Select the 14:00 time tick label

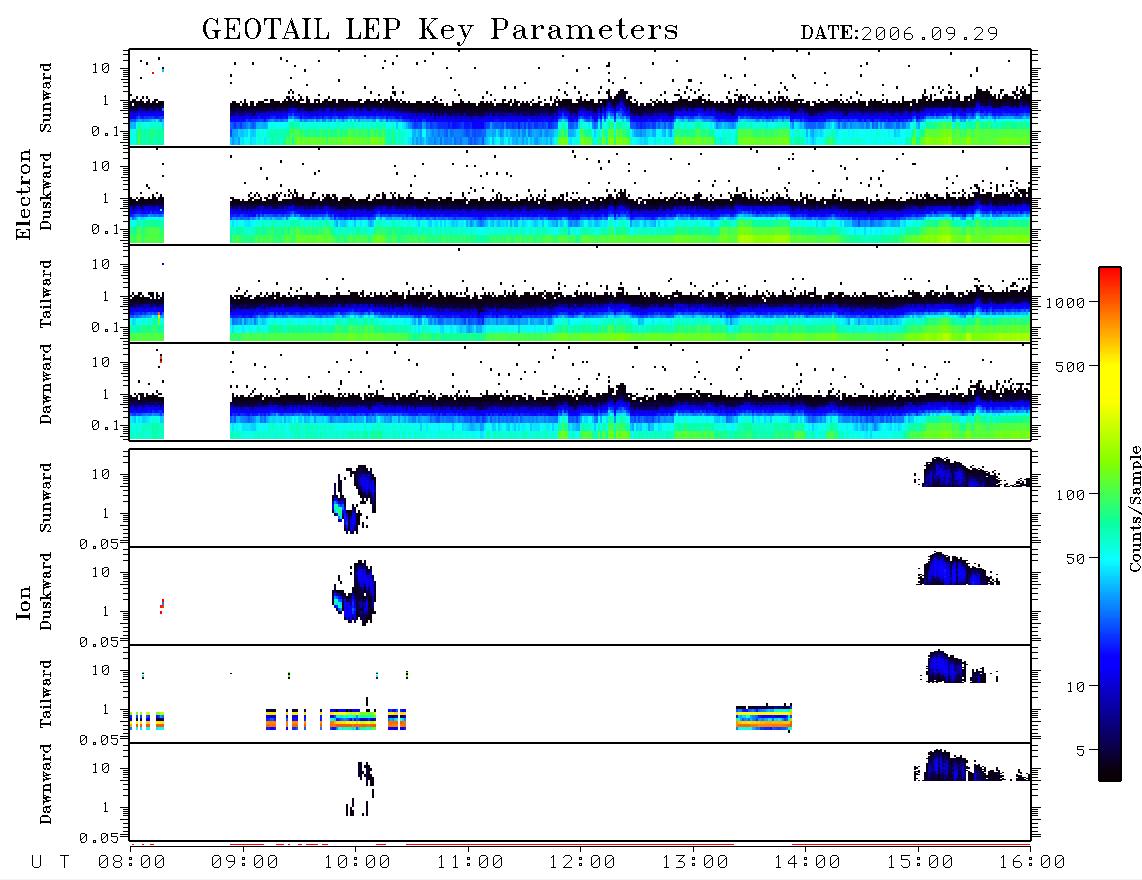[x=807, y=862]
